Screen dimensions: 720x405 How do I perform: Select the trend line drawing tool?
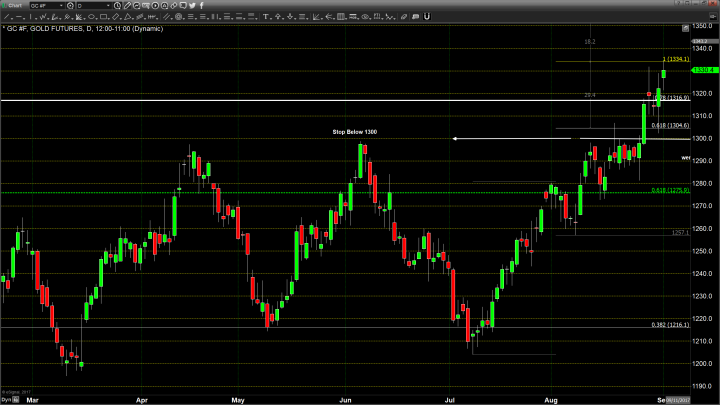point(6,17)
